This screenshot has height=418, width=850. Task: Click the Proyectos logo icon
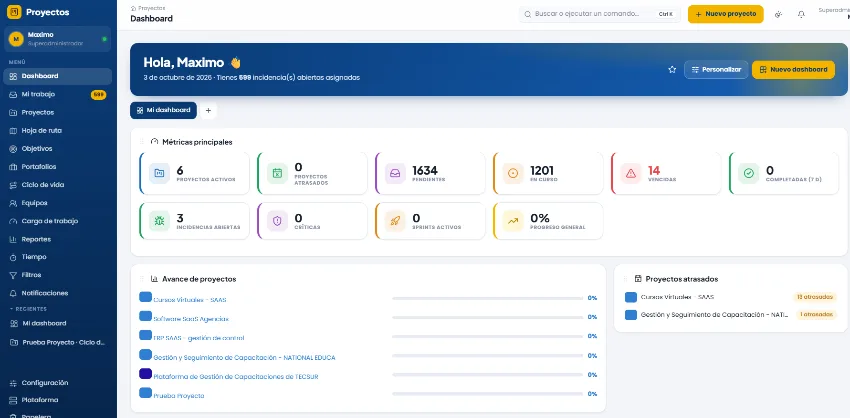pos(14,12)
